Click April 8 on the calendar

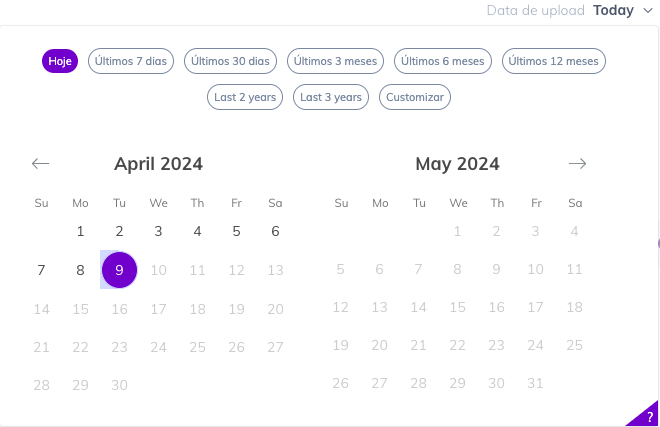tap(80, 270)
